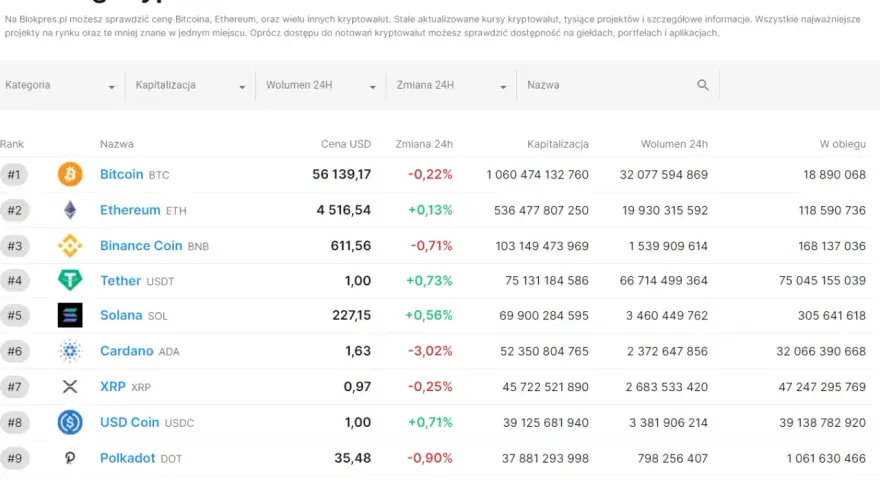Click Polkadot volume 798 256 407
Image resolution: width=880 pixels, height=480 pixels.
pos(673,458)
